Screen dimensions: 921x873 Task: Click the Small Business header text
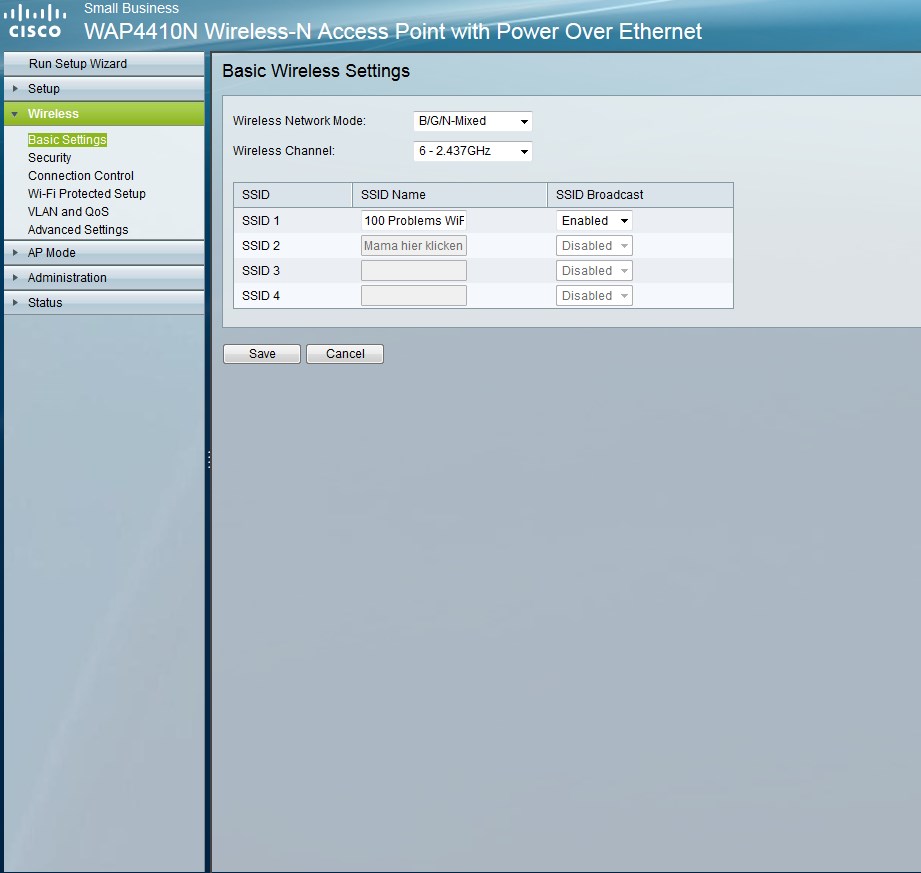pyautogui.click(x=131, y=8)
